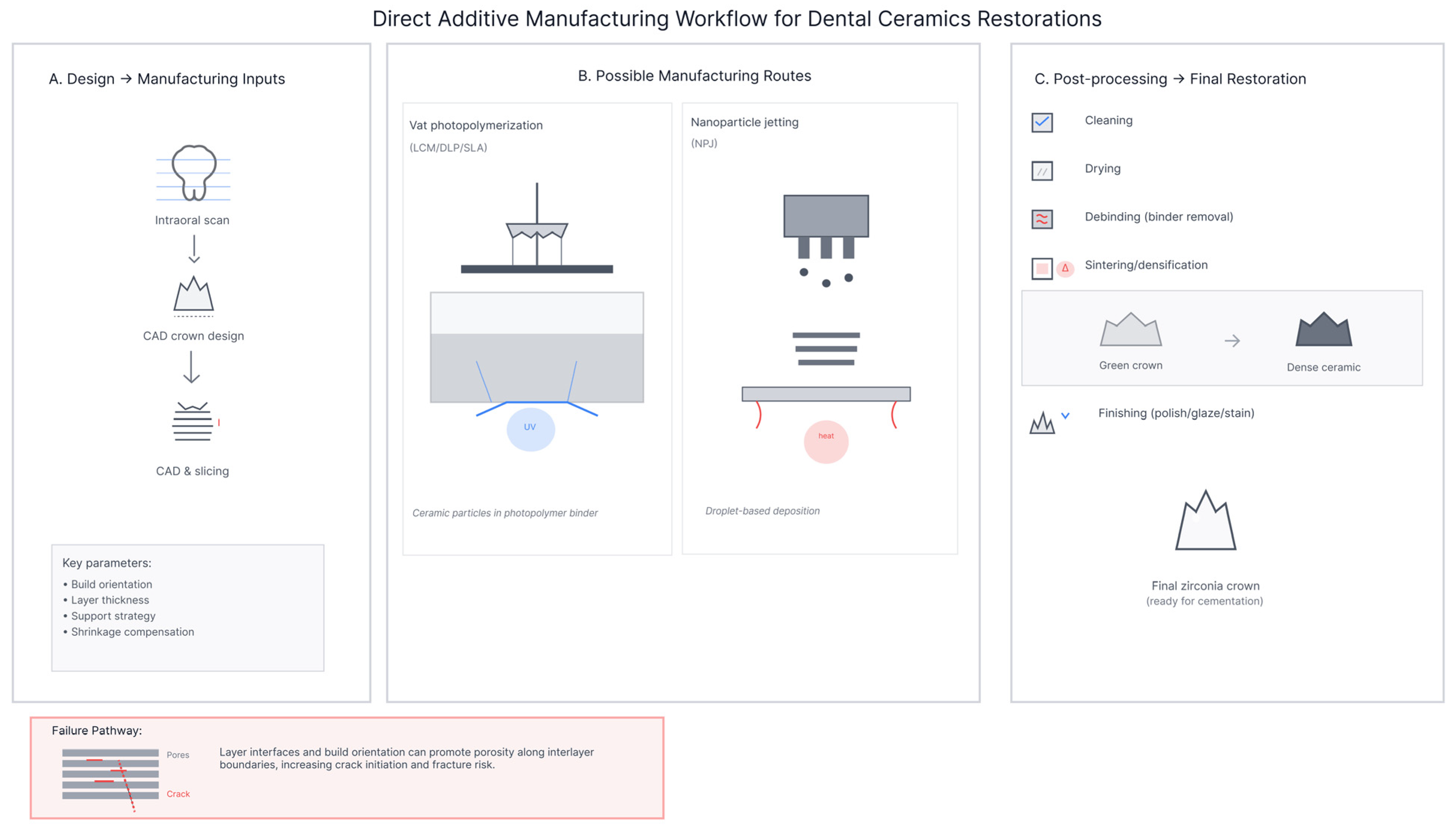Screen dimensions: 1456x830
Task: Click the intraoral scan tooth icon
Action: (194, 173)
